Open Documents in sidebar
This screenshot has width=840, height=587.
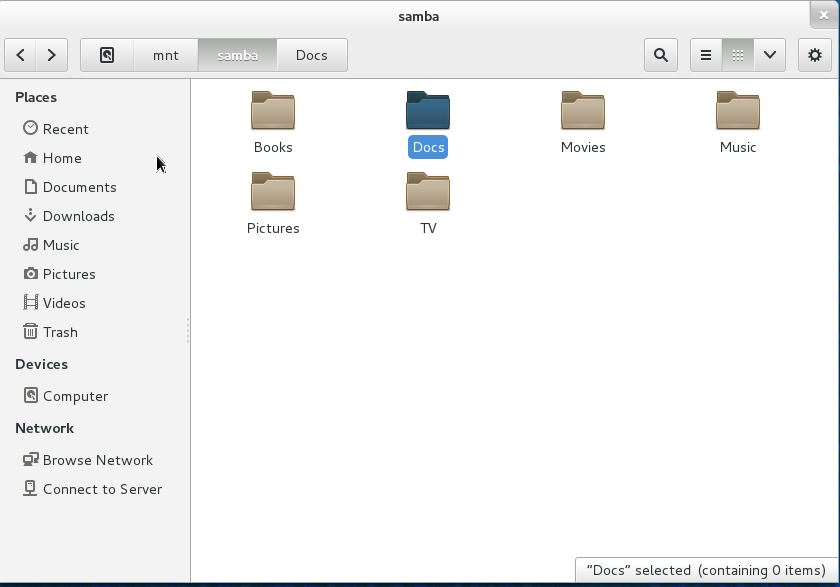[79, 187]
